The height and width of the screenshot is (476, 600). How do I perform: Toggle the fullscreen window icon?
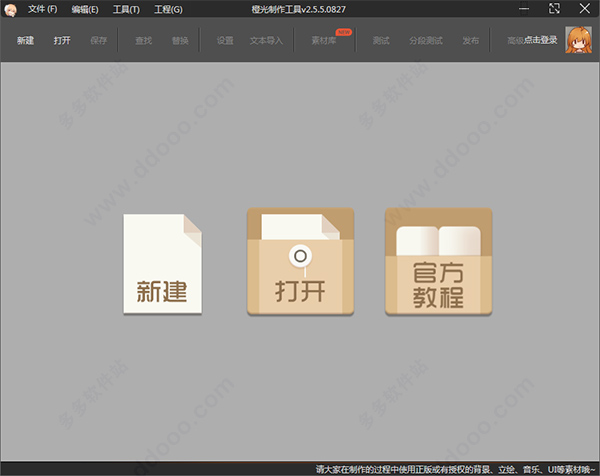tap(554, 9)
